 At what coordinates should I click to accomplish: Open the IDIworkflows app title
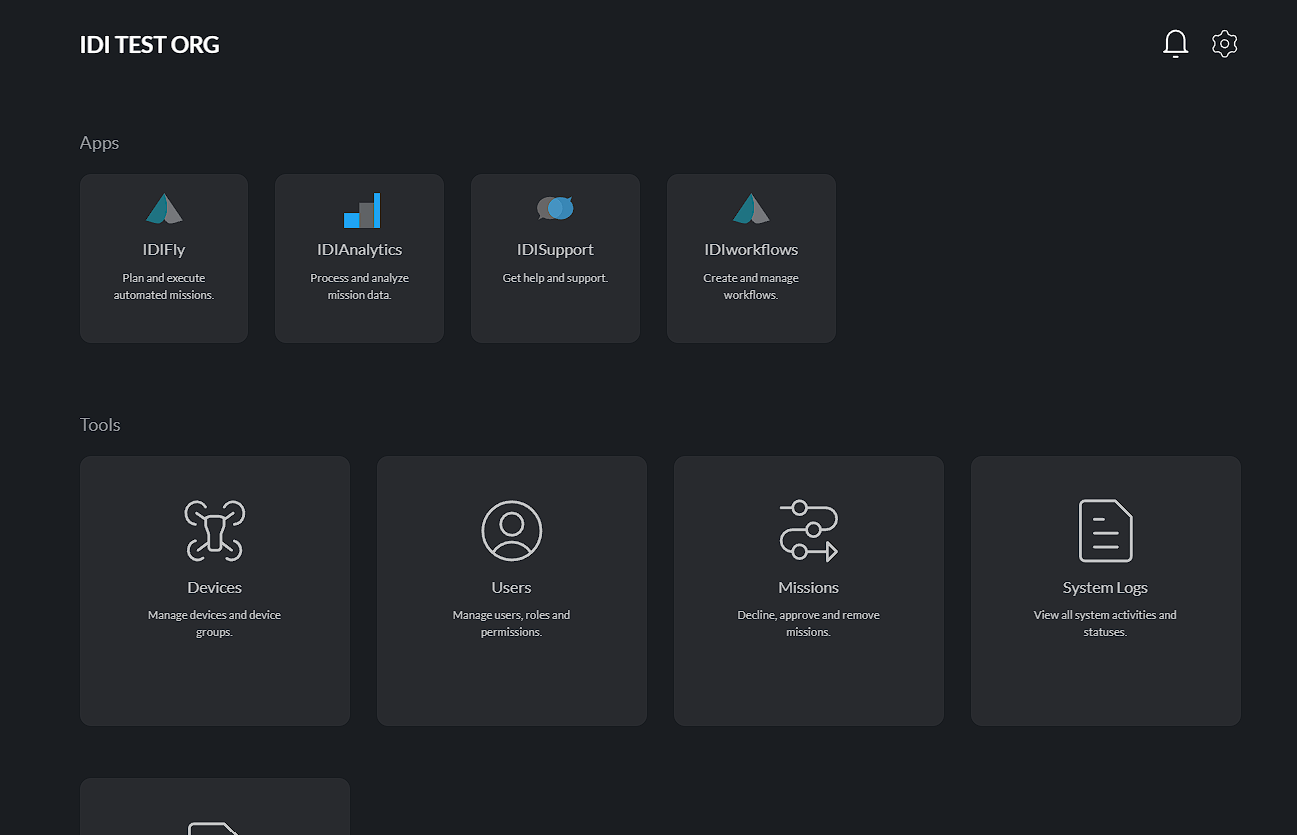[751, 250]
